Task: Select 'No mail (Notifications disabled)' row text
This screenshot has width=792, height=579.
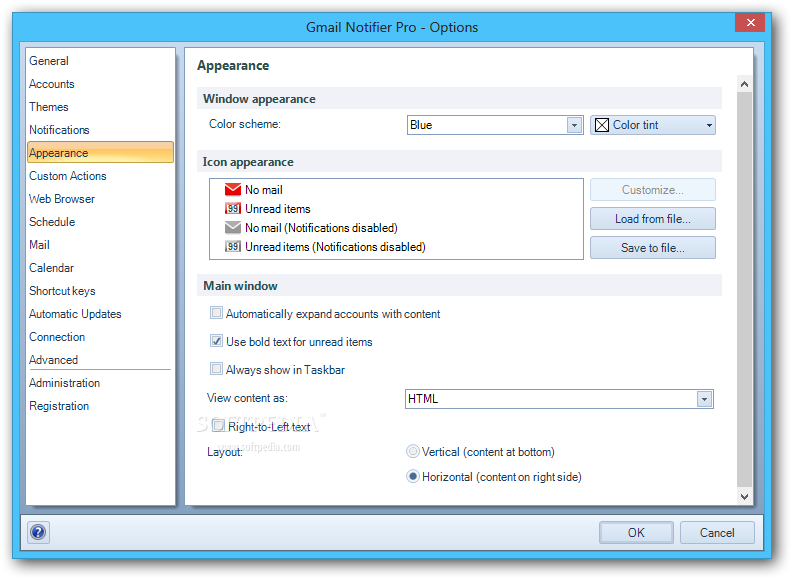Action: (321, 228)
